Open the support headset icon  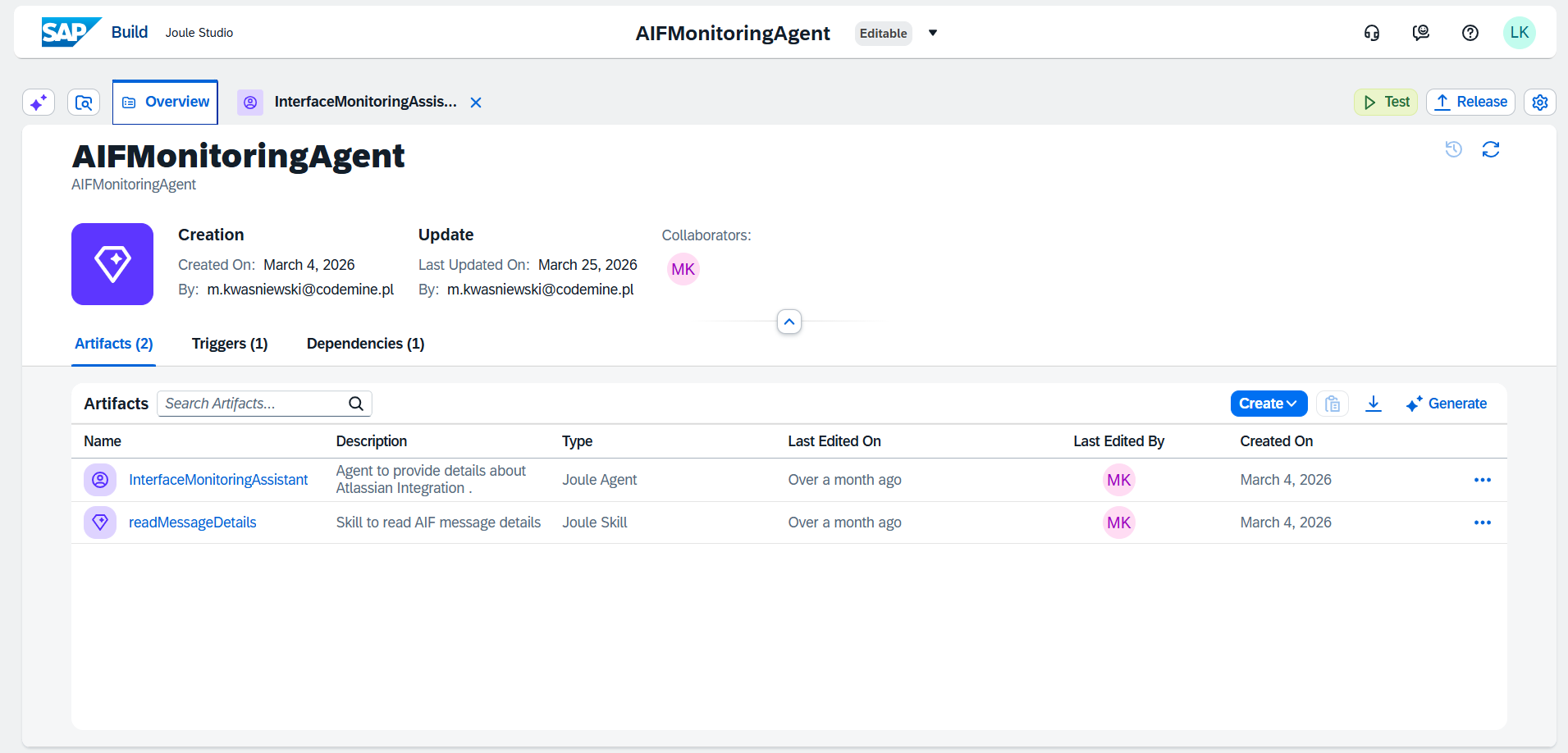click(1372, 33)
